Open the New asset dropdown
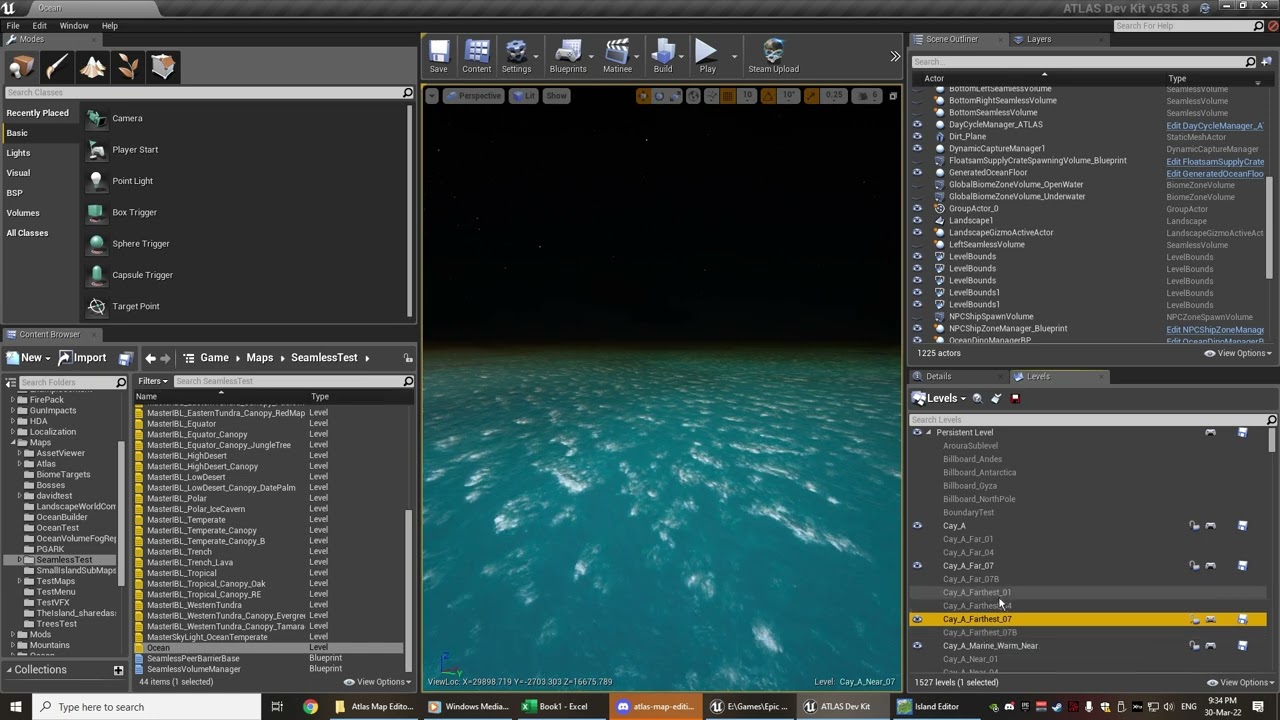This screenshot has width=1280, height=720. click(x=28, y=358)
